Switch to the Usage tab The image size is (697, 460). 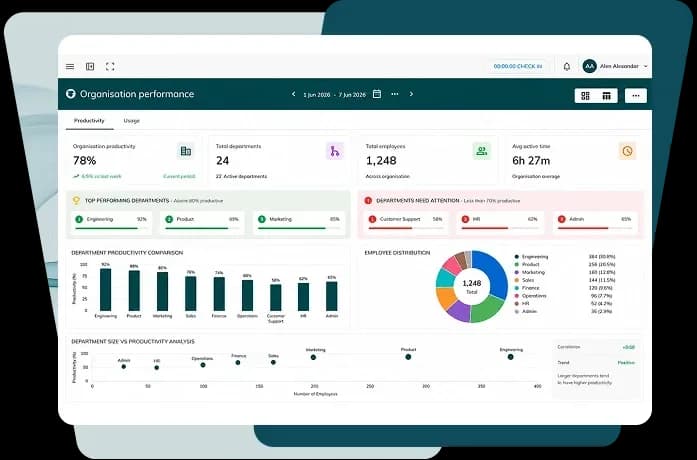tap(132, 120)
